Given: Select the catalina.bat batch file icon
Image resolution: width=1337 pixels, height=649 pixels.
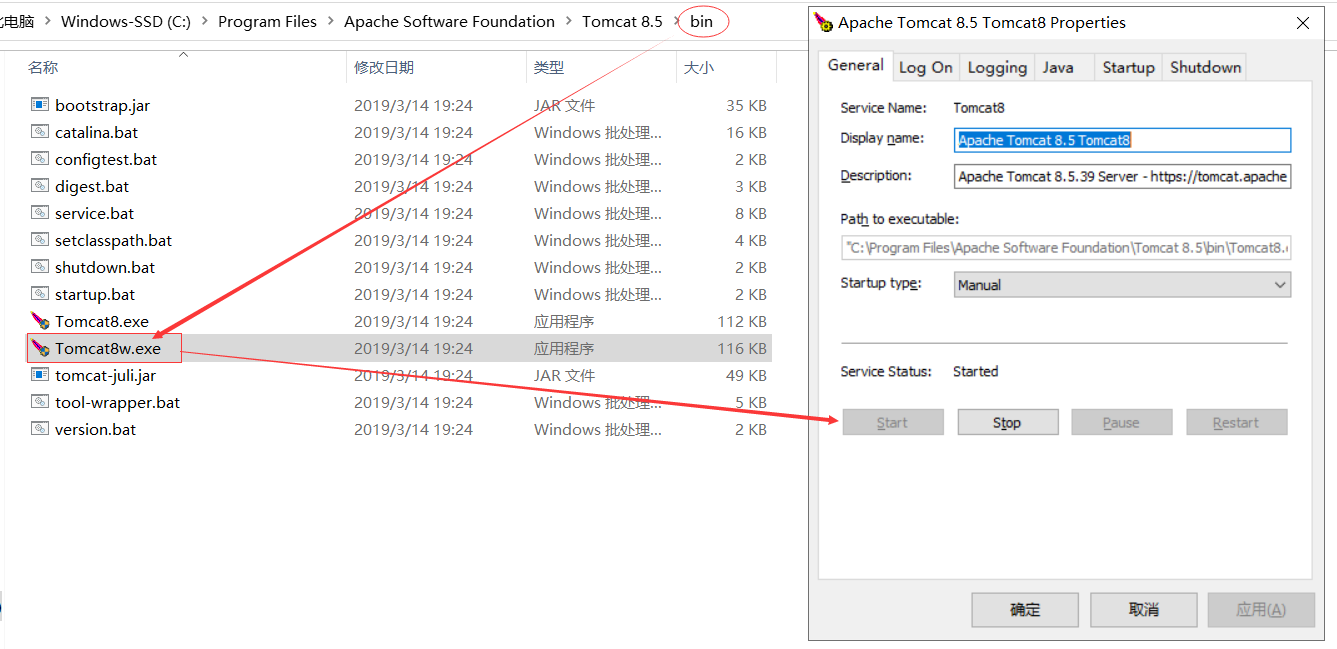Looking at the screenshot, I should (x=40, y=132).
